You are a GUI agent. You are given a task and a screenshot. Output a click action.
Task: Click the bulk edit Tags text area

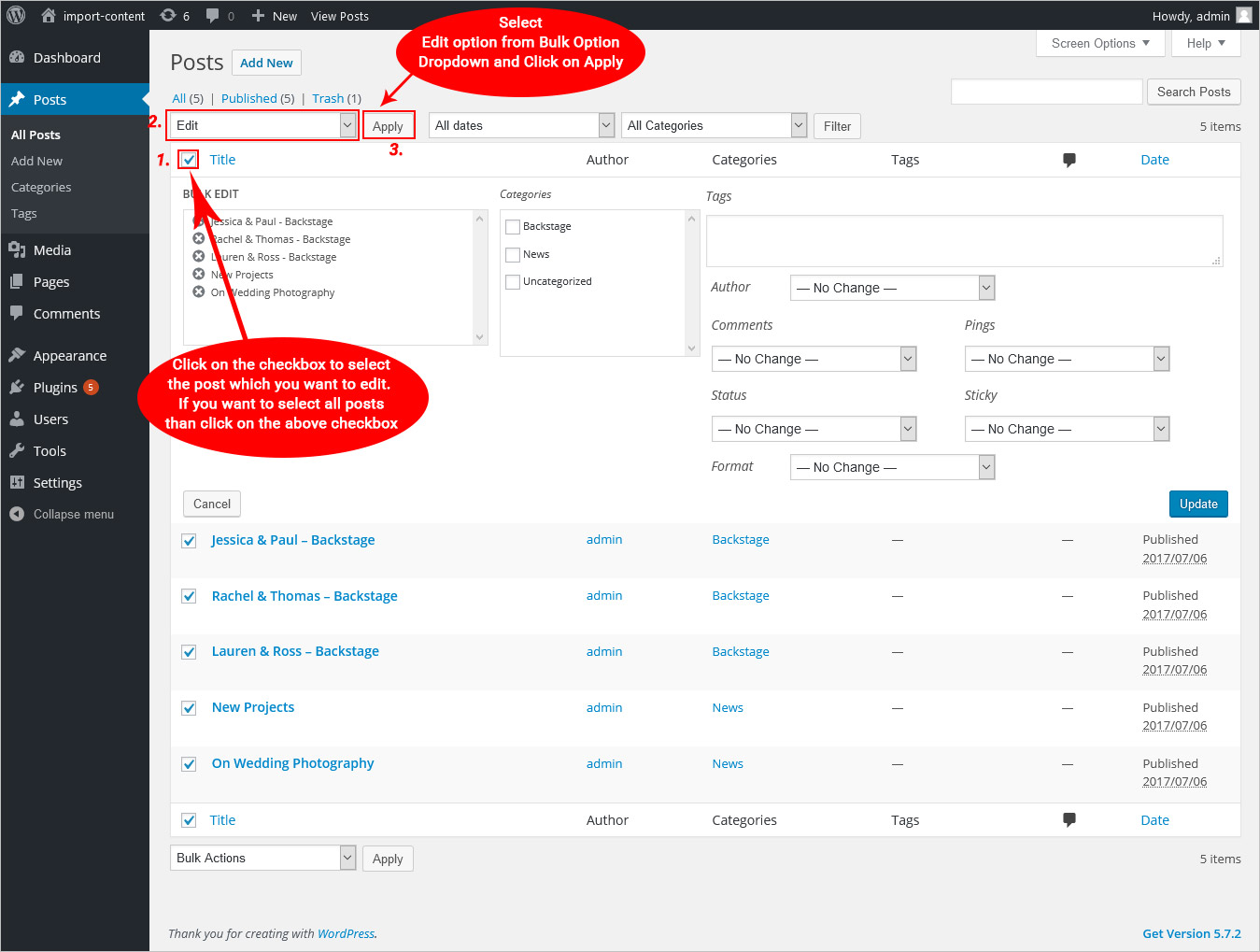tap(964, 241)
